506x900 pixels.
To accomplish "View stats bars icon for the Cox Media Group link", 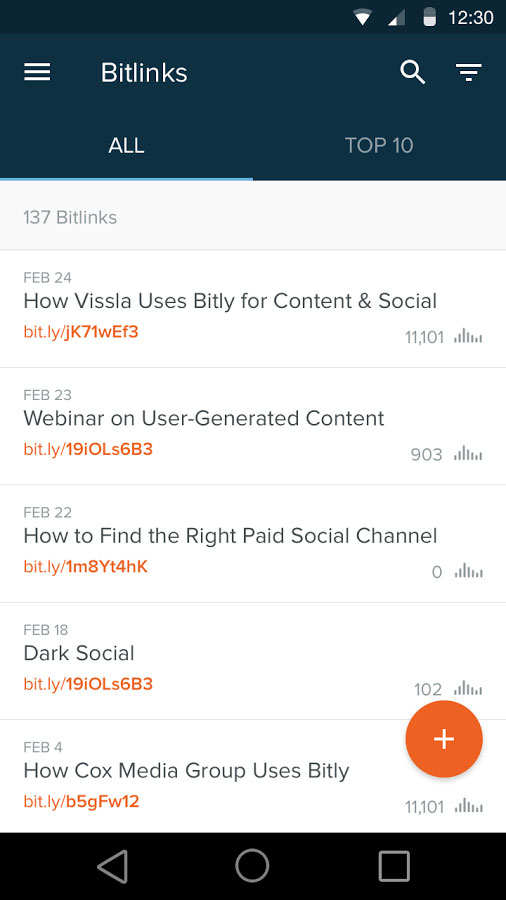I will pyautogui.click(x=468, y=806).
